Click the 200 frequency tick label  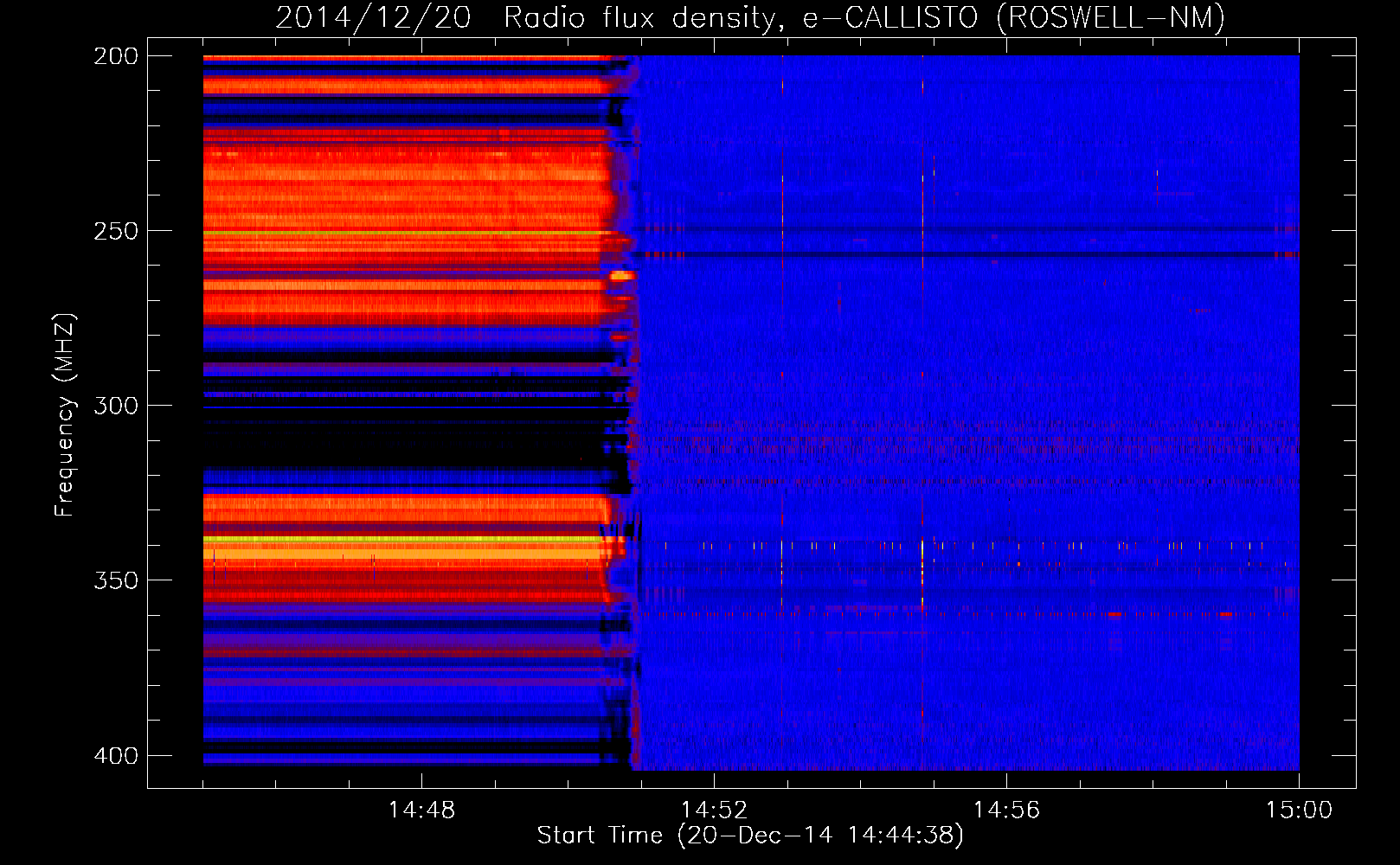(116, 56)
